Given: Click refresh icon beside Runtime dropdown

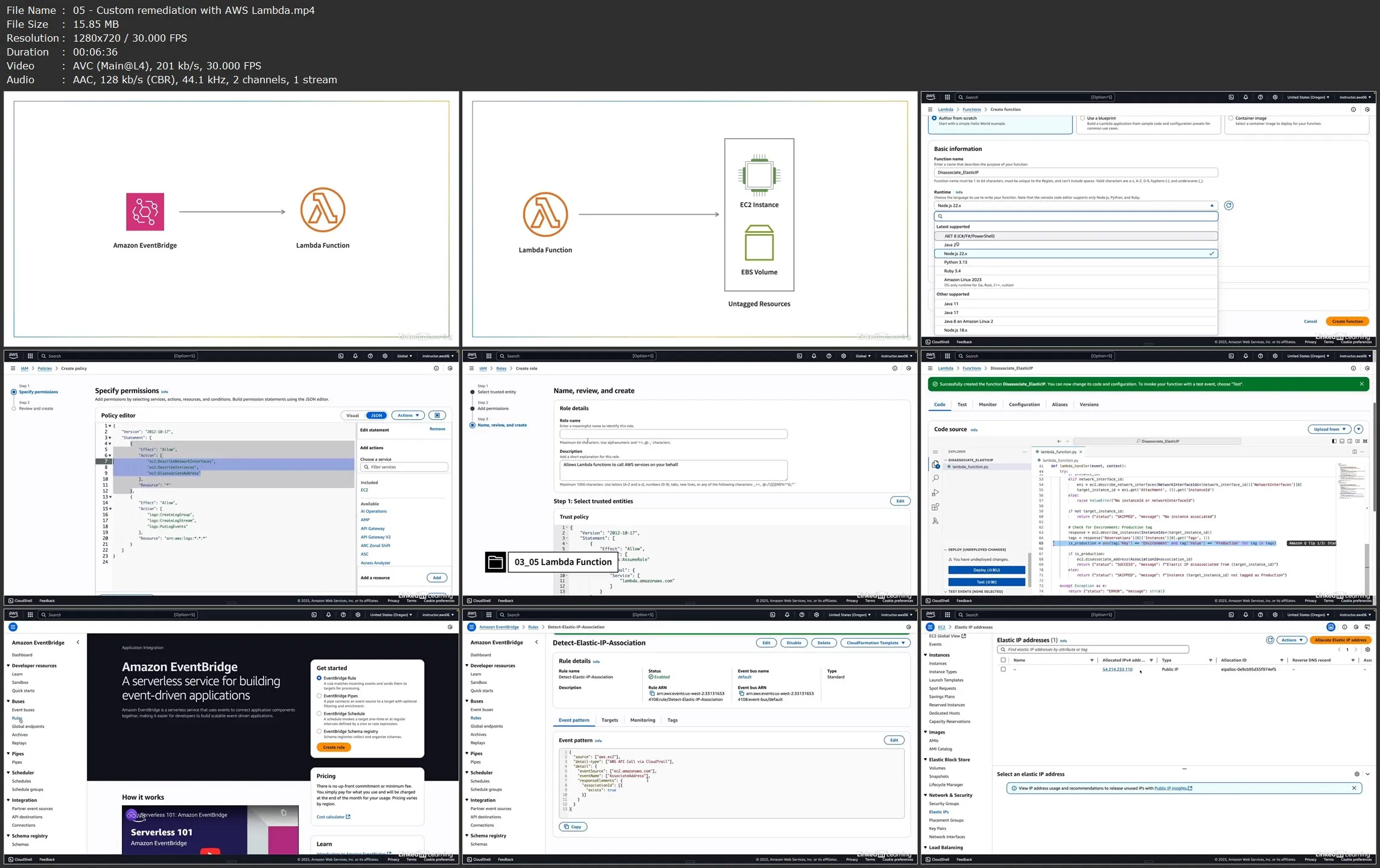Looking at the screenshot, I should coord(1229,206).
